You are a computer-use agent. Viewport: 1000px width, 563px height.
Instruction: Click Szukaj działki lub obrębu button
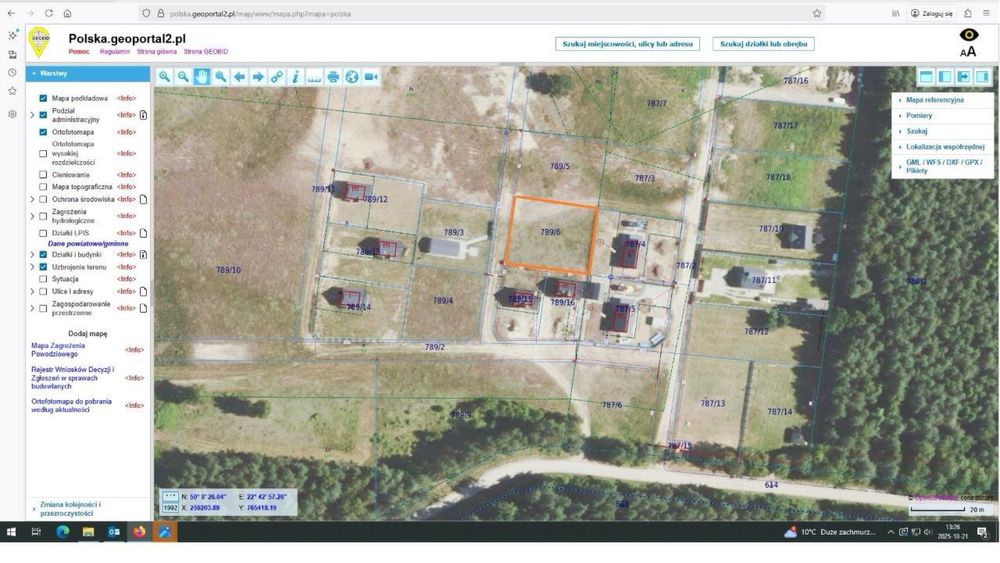click(x=763, y=44)
